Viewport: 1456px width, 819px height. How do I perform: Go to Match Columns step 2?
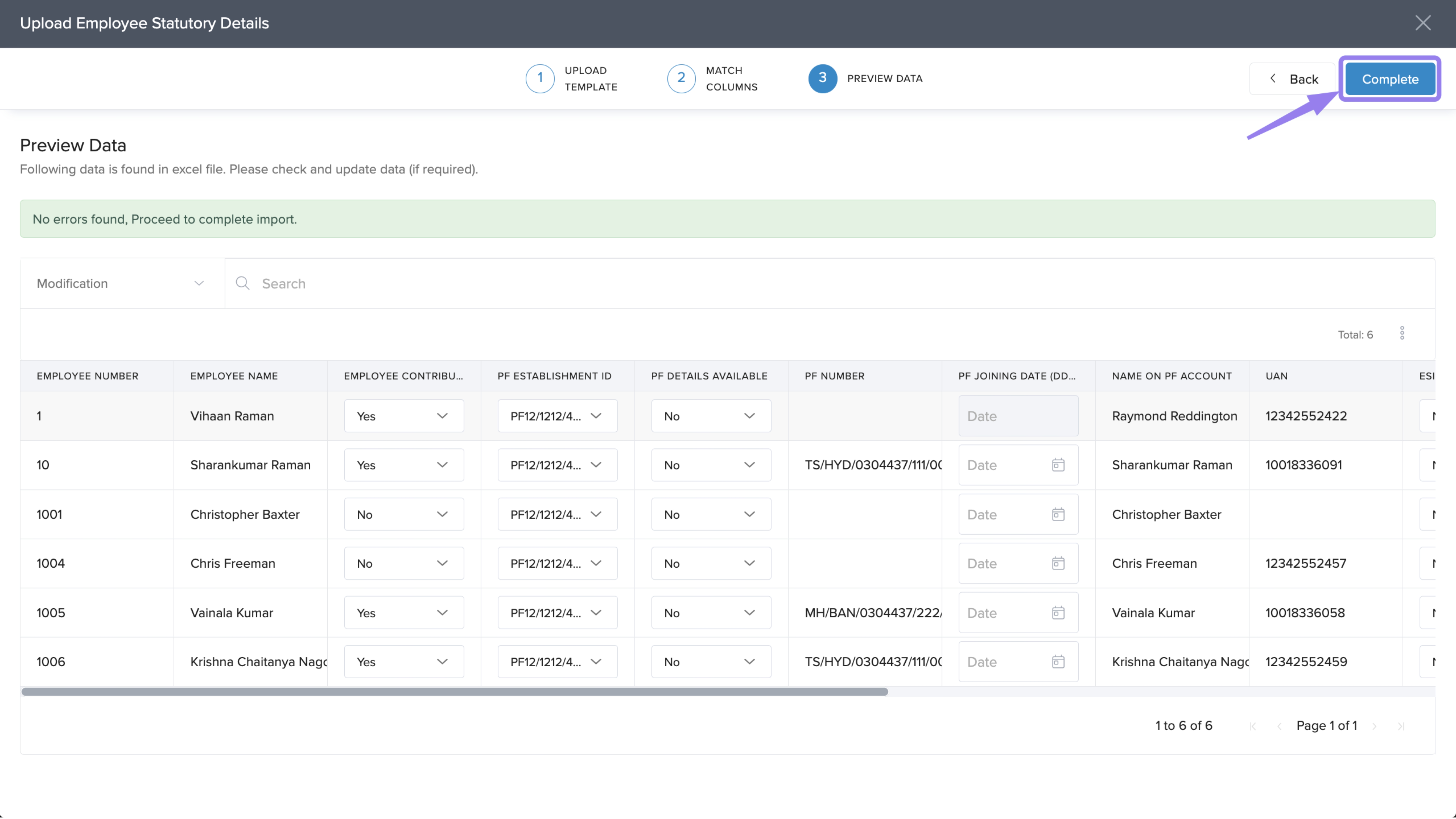(681, 79)
